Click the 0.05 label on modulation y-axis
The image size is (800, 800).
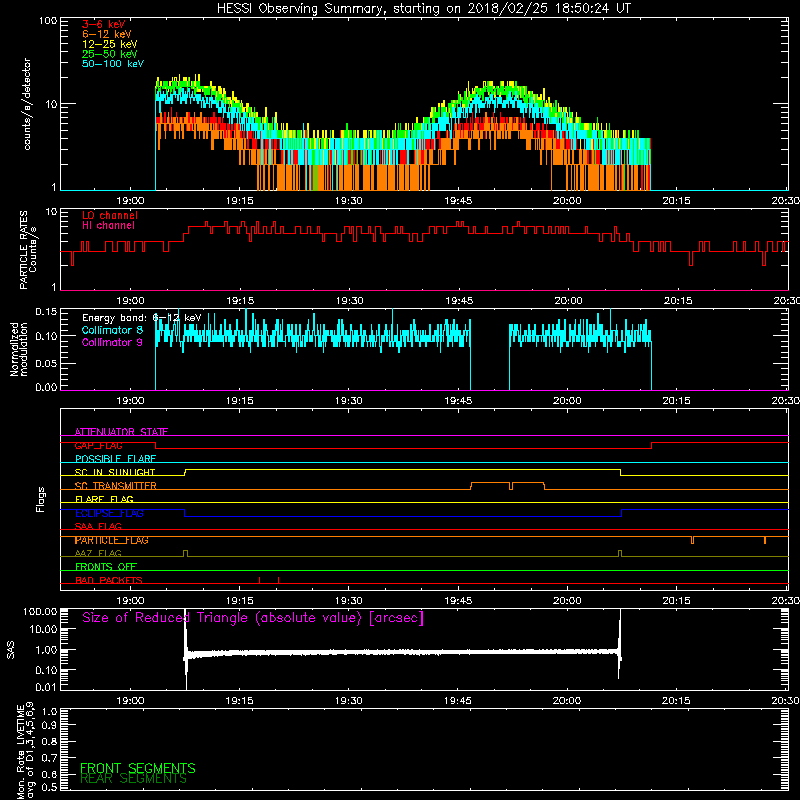coord(46,363)
